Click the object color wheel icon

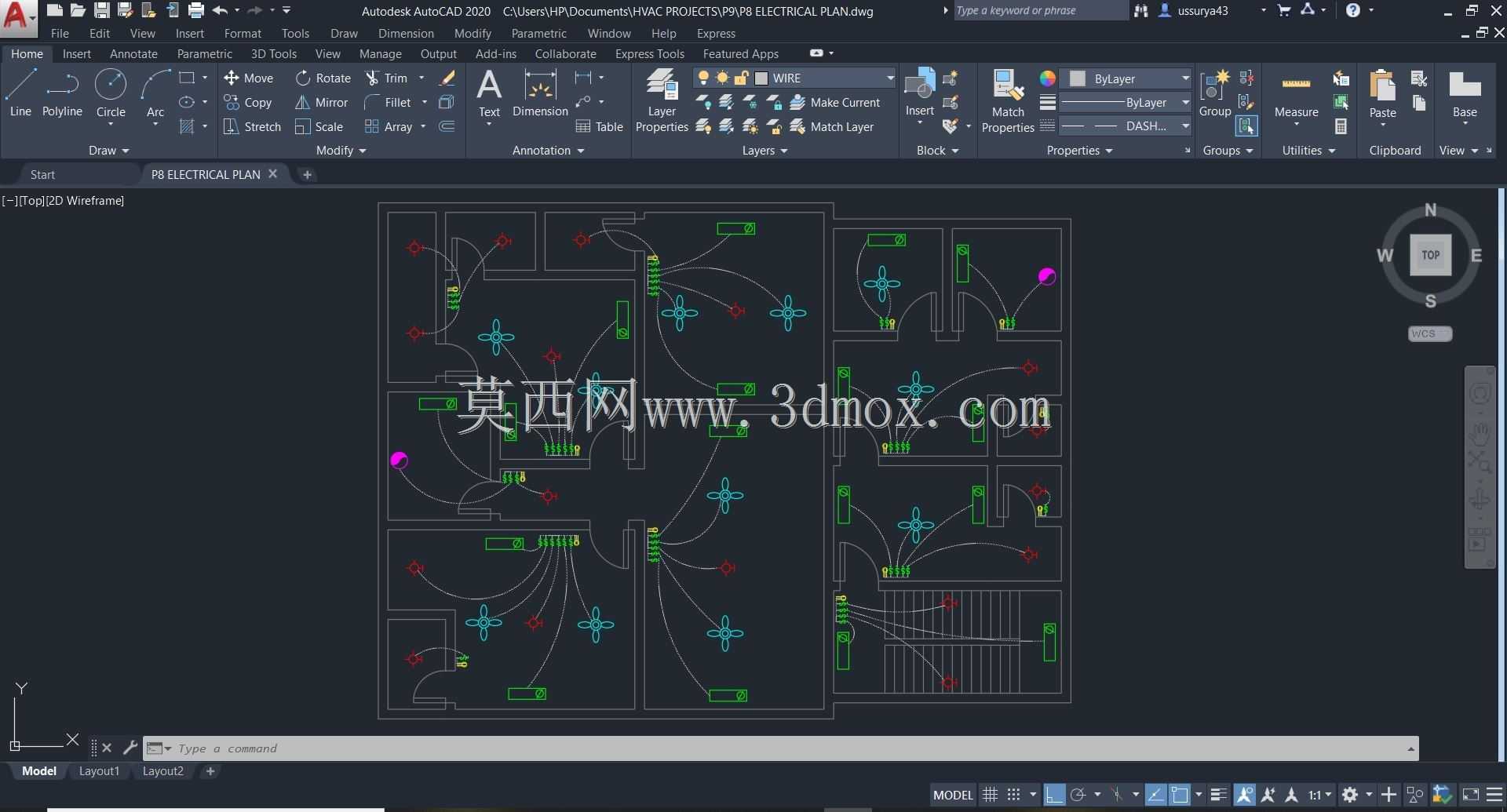point(1047,78)
